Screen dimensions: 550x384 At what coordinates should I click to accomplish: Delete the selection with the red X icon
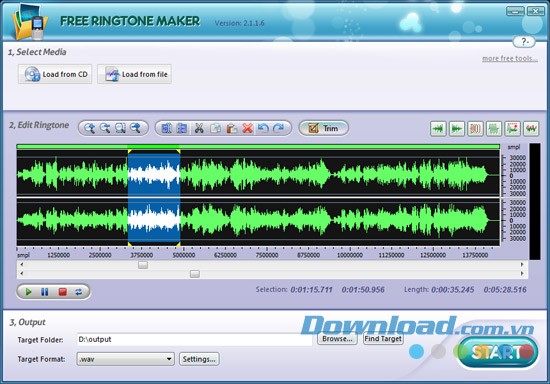pos(247,128)
